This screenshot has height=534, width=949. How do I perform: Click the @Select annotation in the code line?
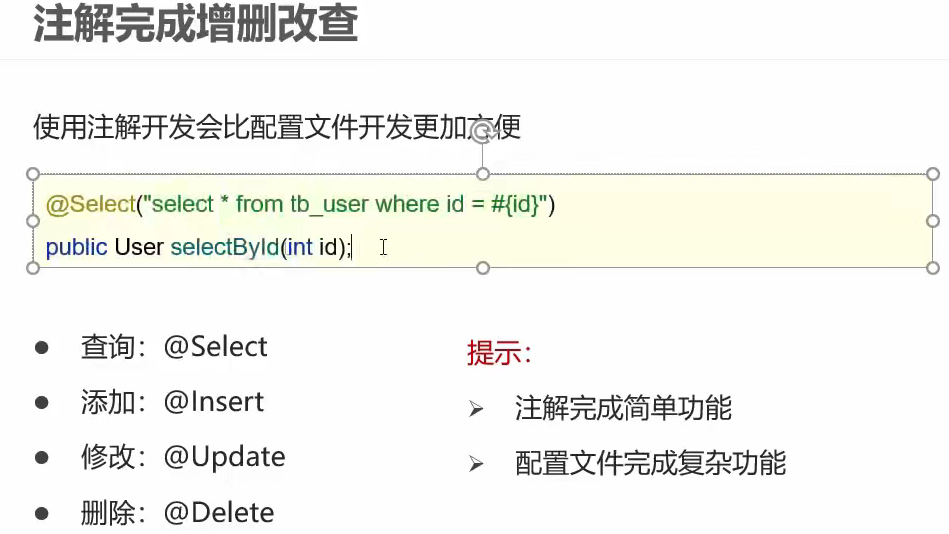coord(91,204)
